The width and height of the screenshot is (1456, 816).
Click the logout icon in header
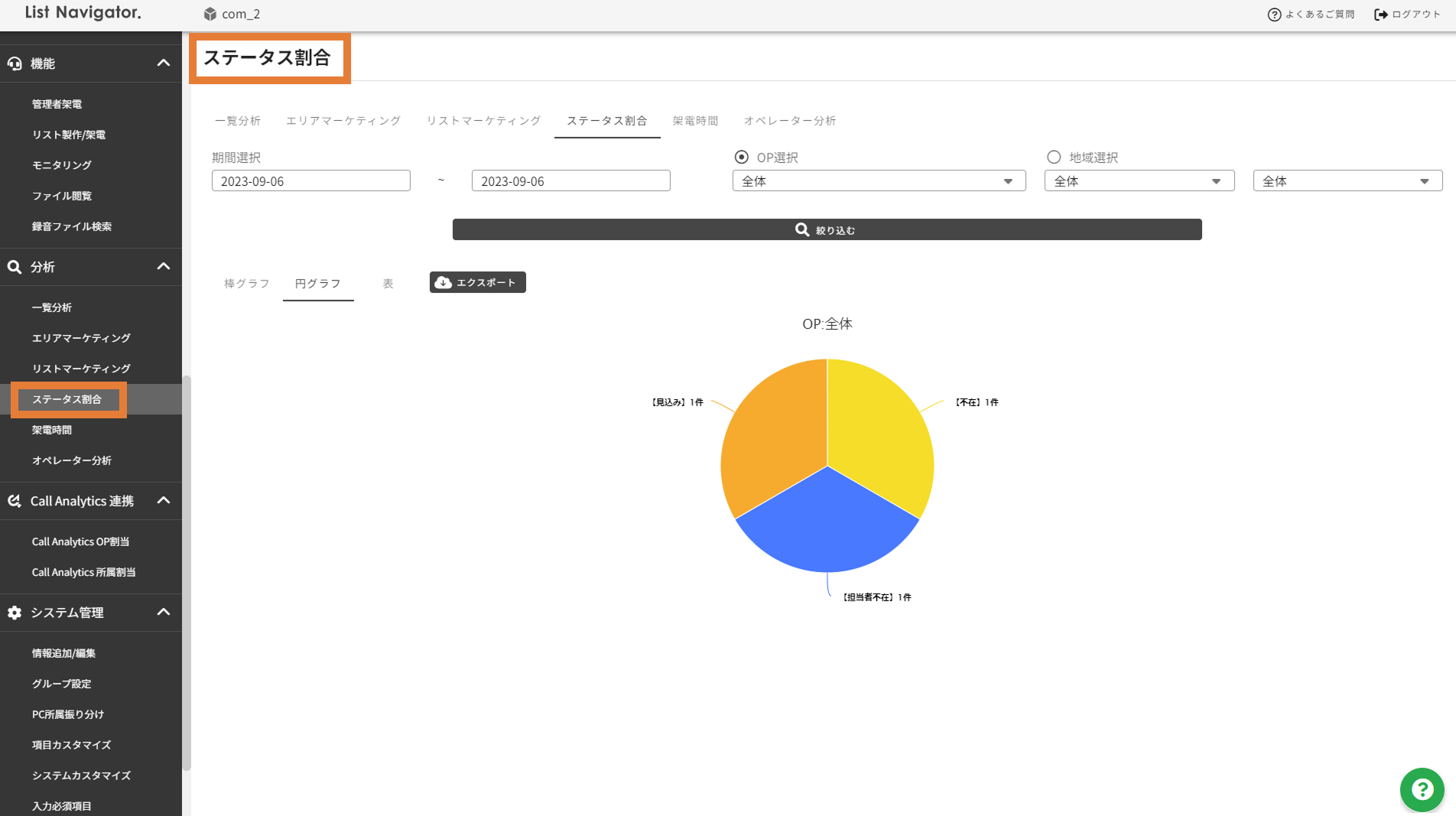point(1380,15)
